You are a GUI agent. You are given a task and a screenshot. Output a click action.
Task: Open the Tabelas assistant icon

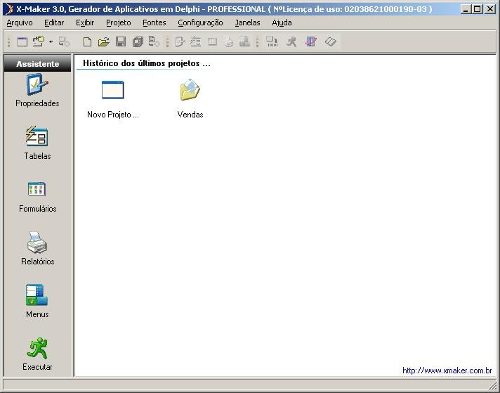(x=37, y=137)
